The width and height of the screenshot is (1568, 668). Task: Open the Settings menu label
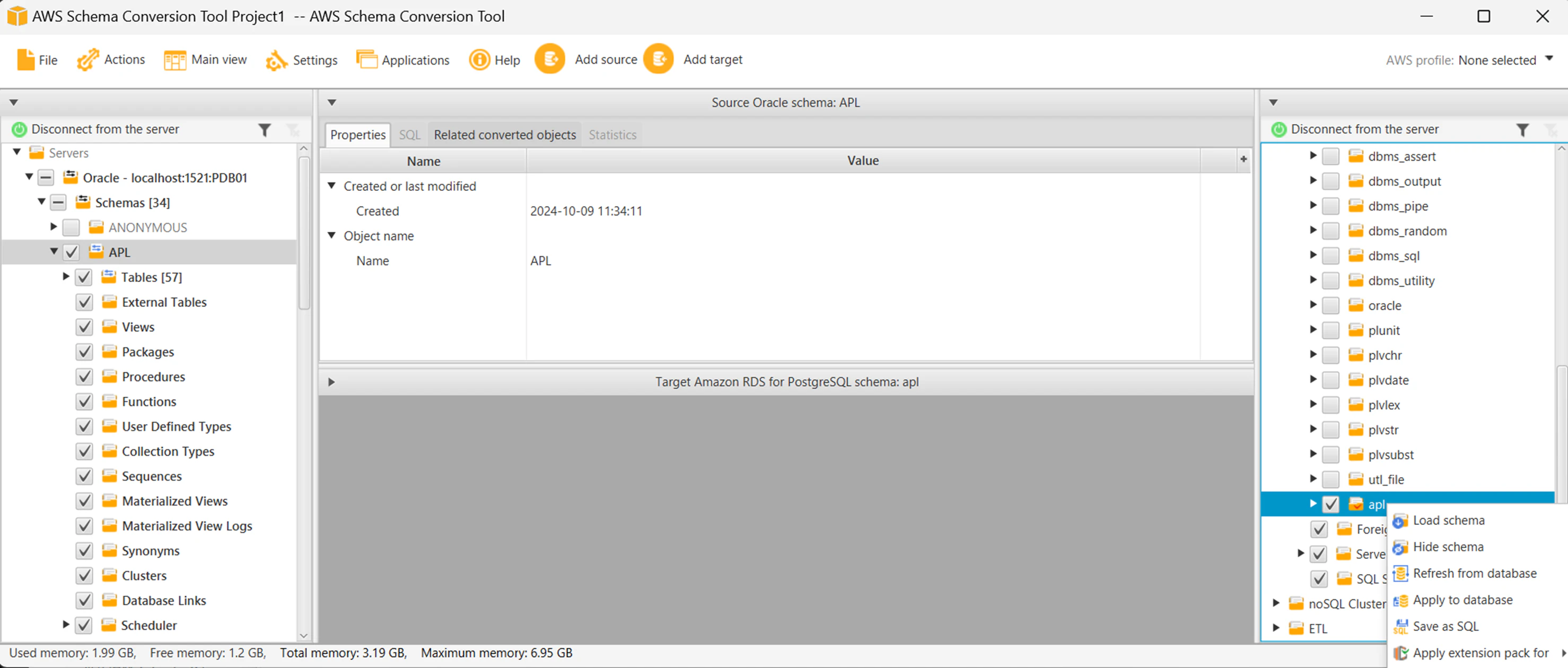pyautogui.click(x=314, y=60)
